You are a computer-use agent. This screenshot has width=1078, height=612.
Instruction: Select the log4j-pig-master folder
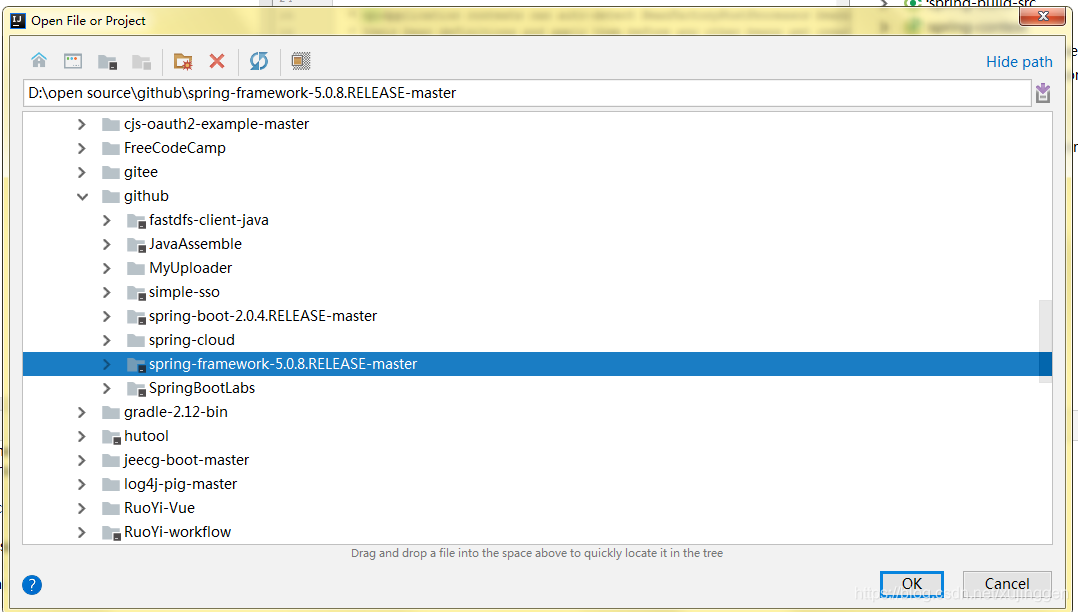click(180, 484)
